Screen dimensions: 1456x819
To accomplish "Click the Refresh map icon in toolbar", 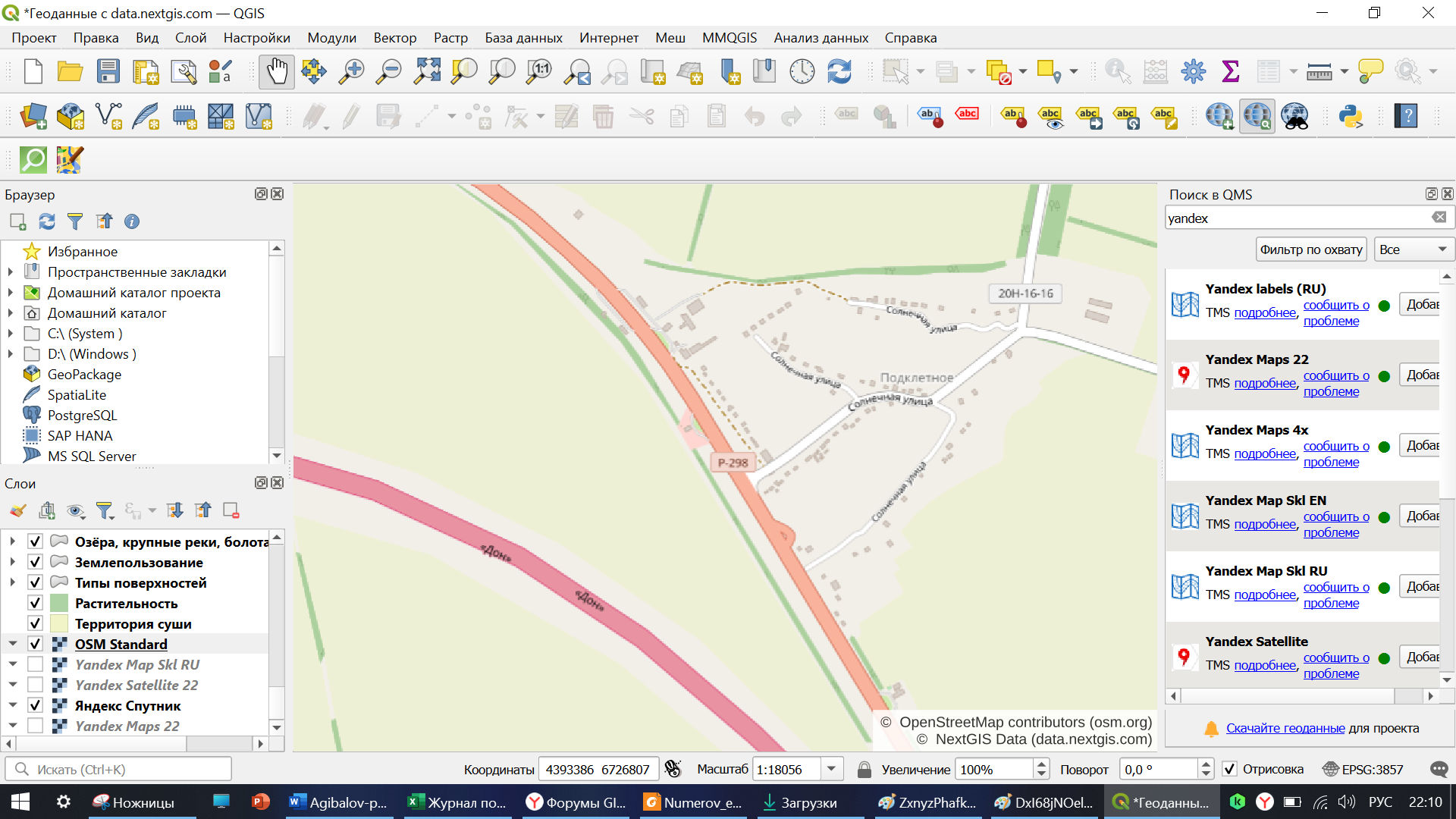I will [x=839, y=72].
